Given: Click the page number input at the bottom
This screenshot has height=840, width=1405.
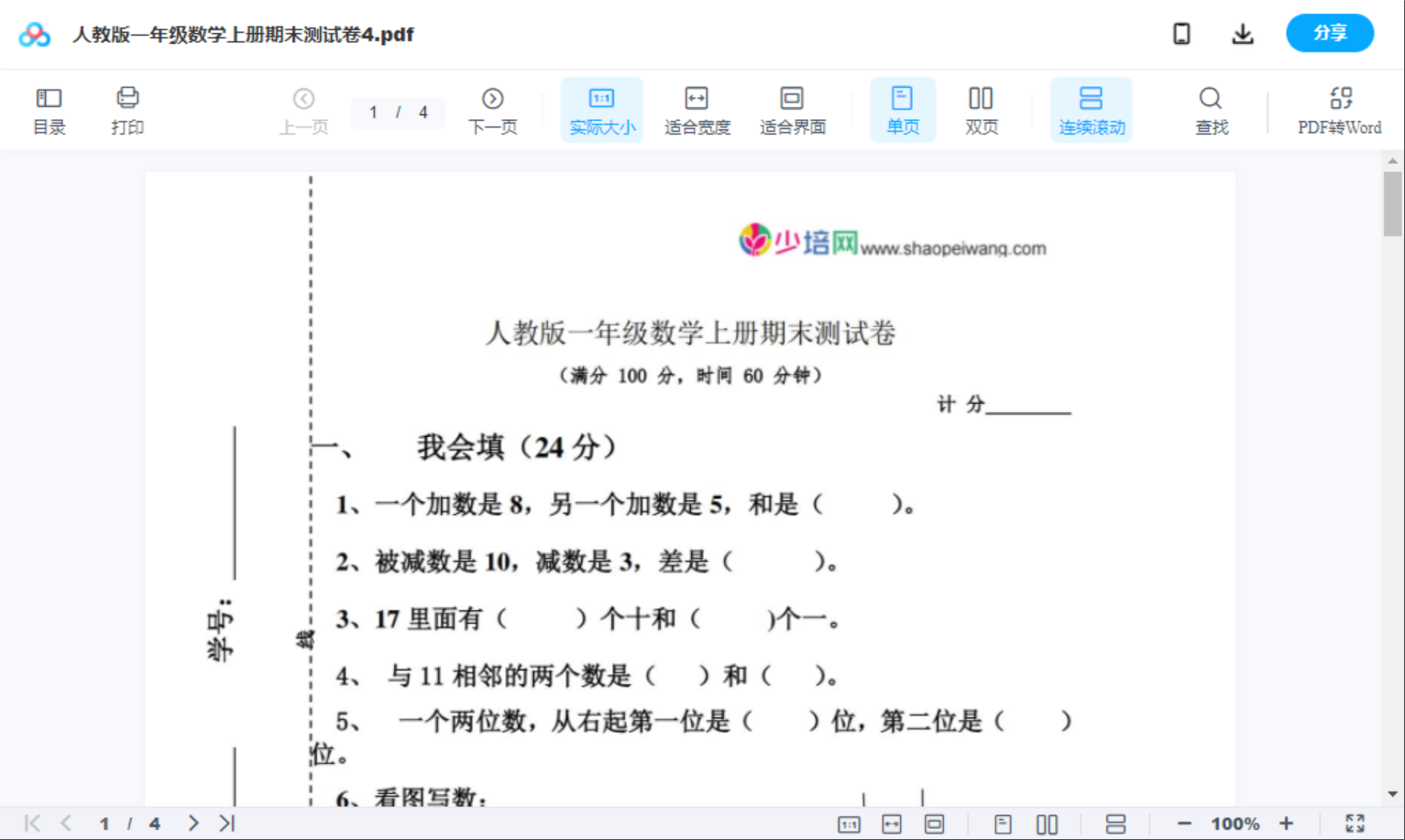Looking at the screenshot, I should click(104, 823).
